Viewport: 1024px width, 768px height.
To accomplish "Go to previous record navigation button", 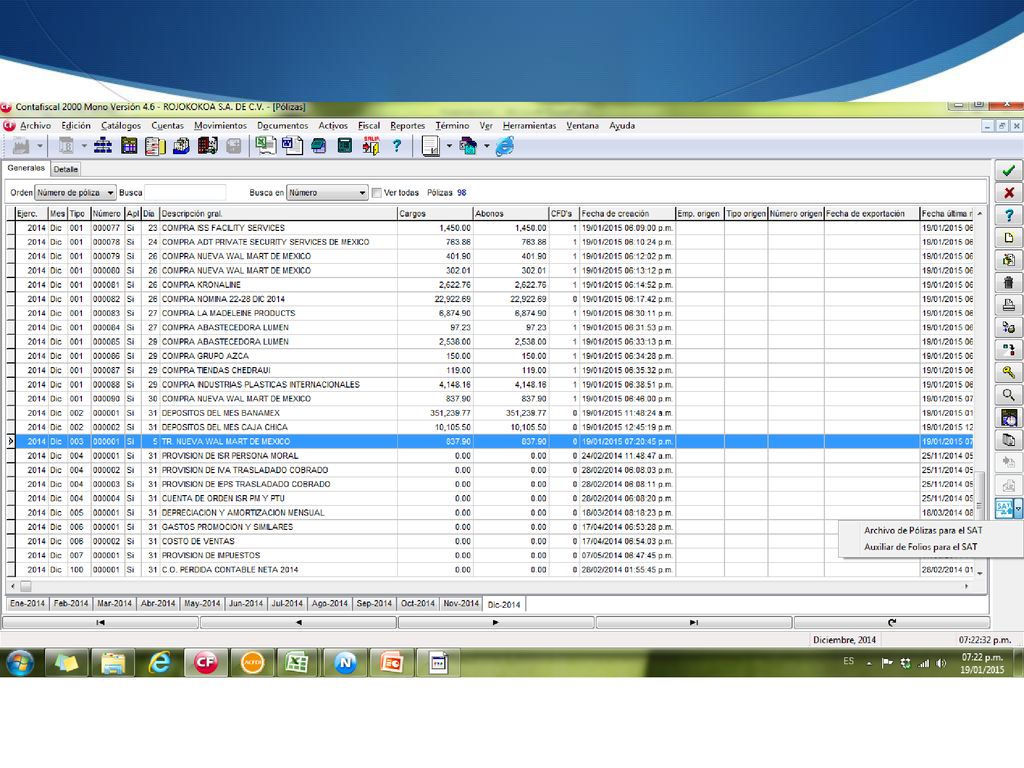I will 298,622.
